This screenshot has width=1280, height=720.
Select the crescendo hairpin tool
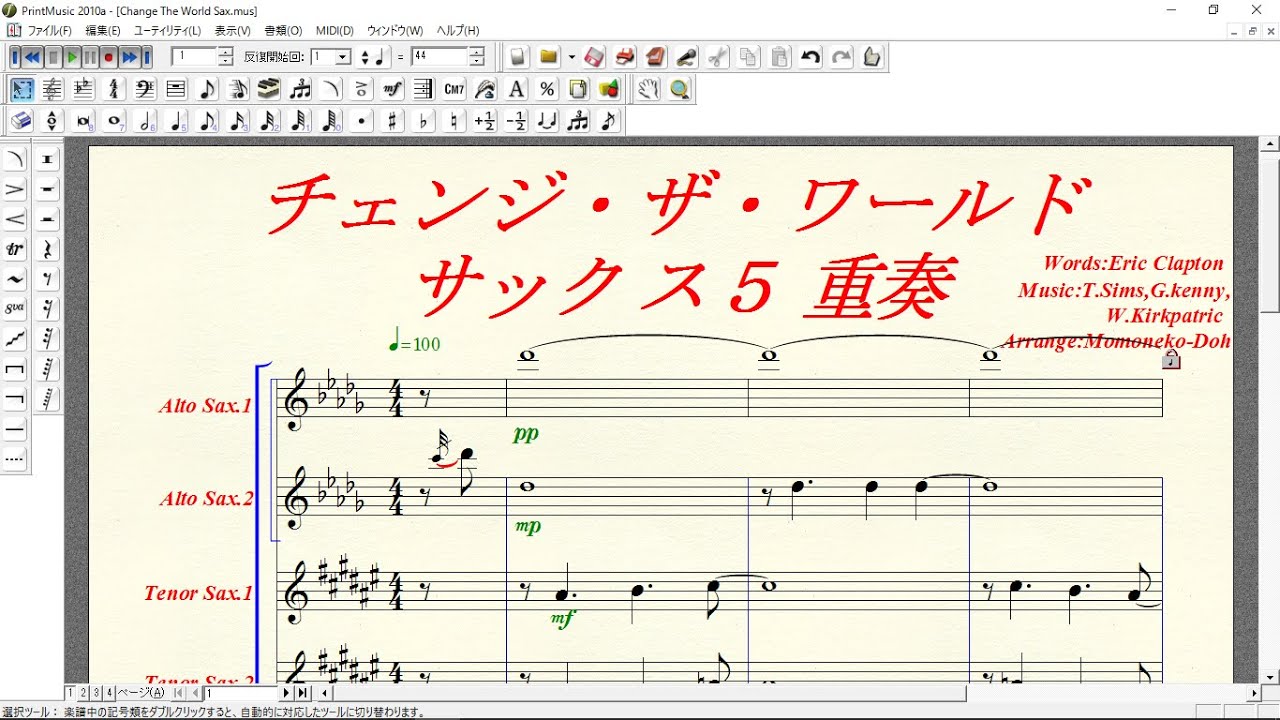coord(15,219)
